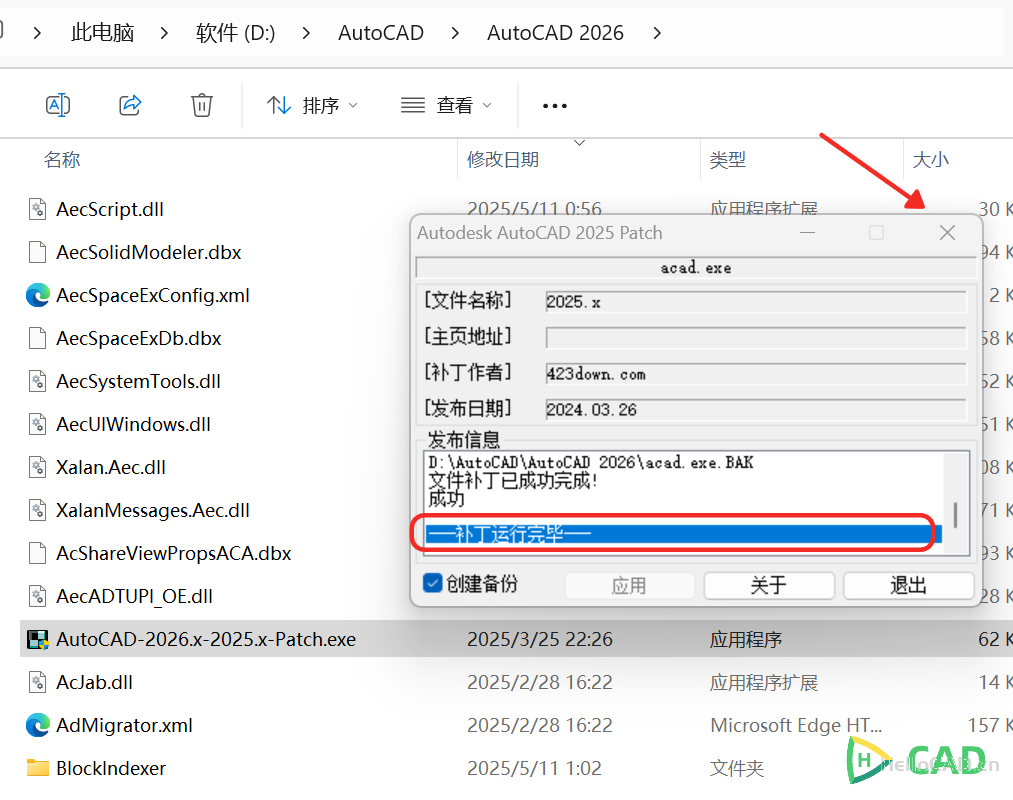Select the BlockIndexer folder name
1013x800 pixels.
(x=110, y=768)
